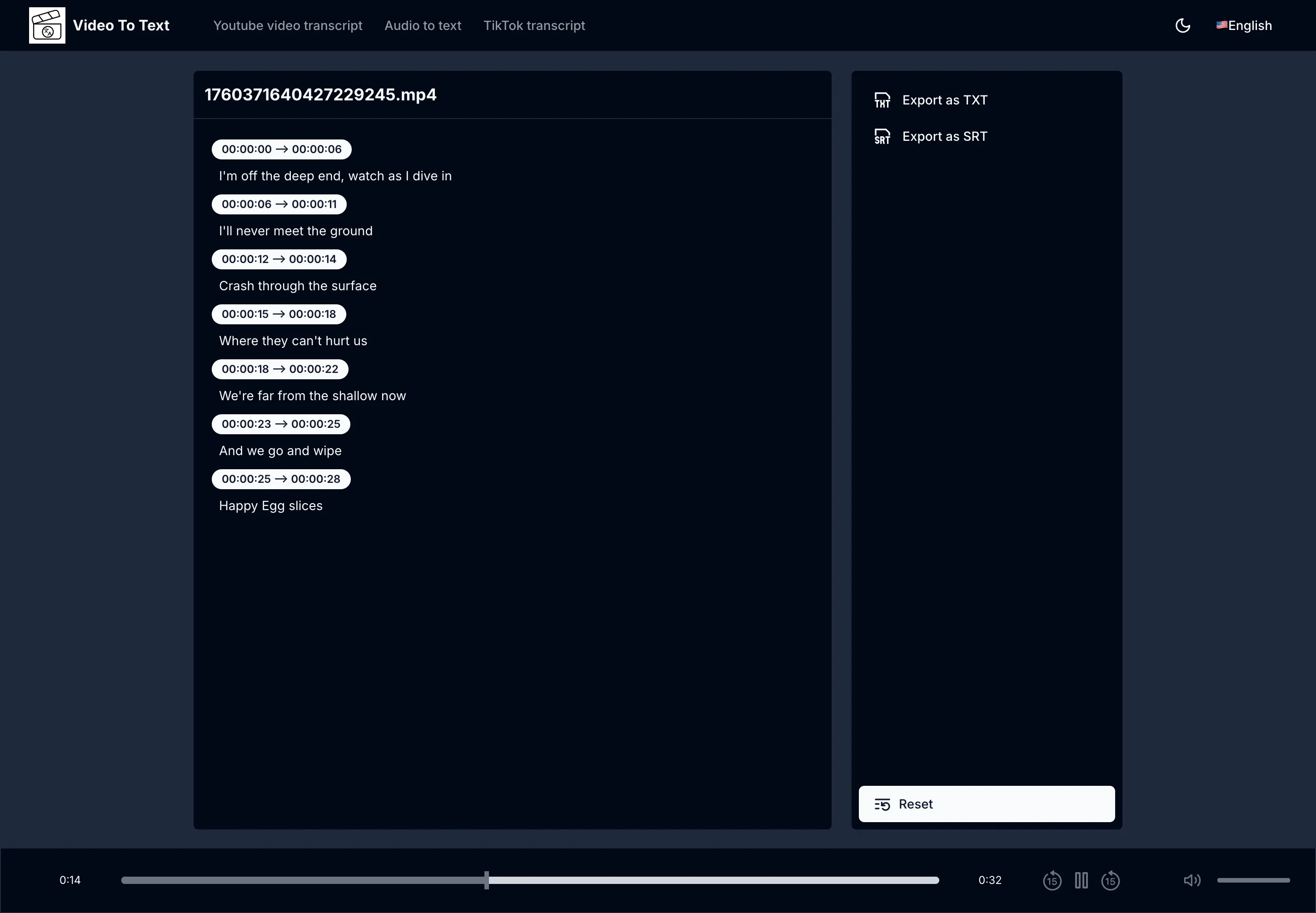
Task: Click timestamp 00:00:18 → 00:00:22
Action: point(281,368)
